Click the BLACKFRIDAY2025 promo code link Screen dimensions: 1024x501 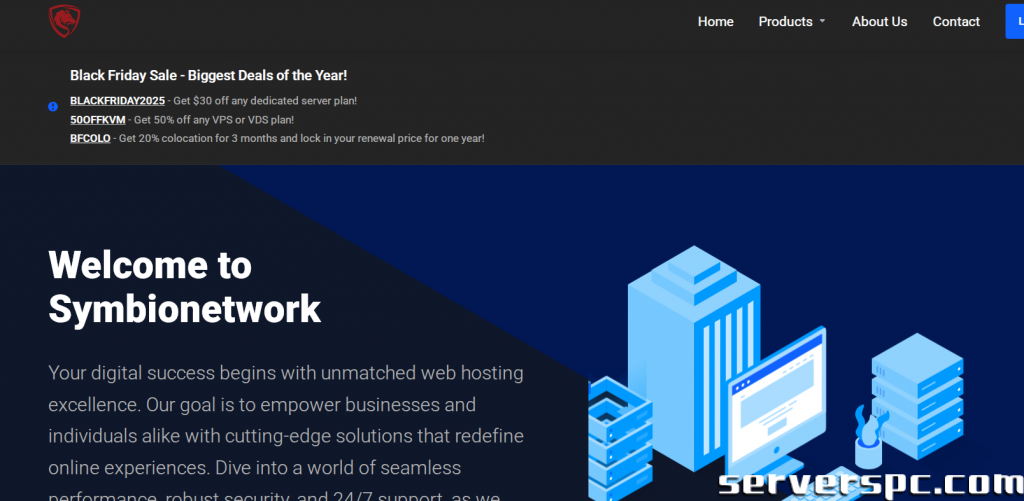[x=117, y=101]
